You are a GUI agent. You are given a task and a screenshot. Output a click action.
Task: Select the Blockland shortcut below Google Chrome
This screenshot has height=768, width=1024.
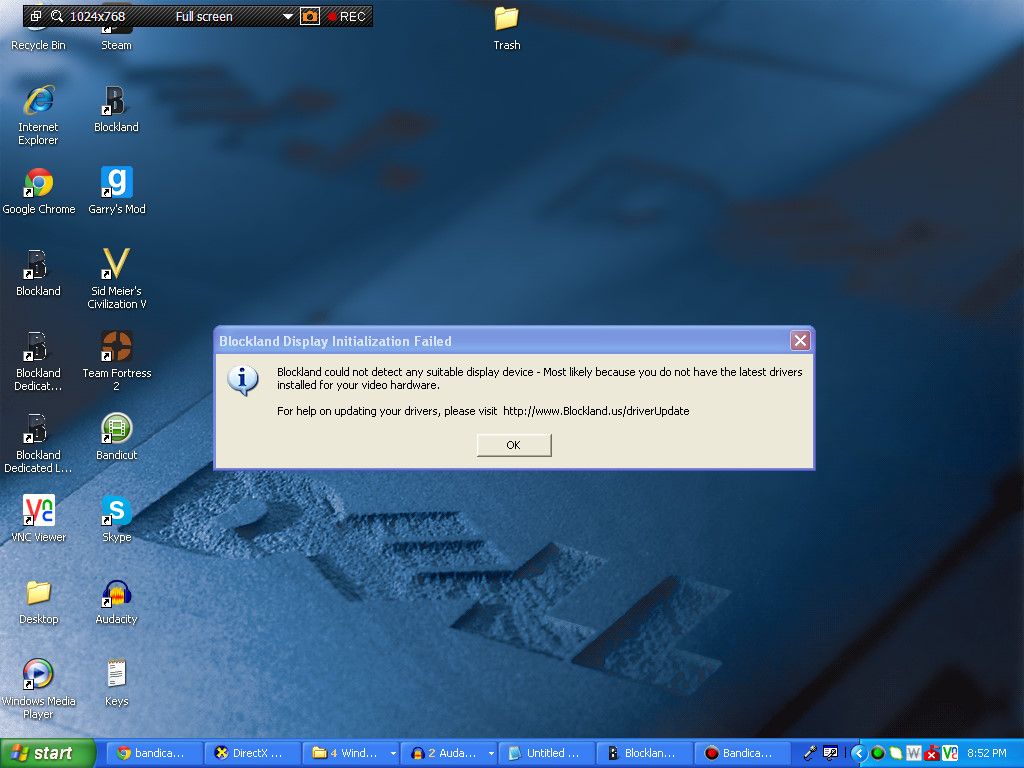click(38, 273)
